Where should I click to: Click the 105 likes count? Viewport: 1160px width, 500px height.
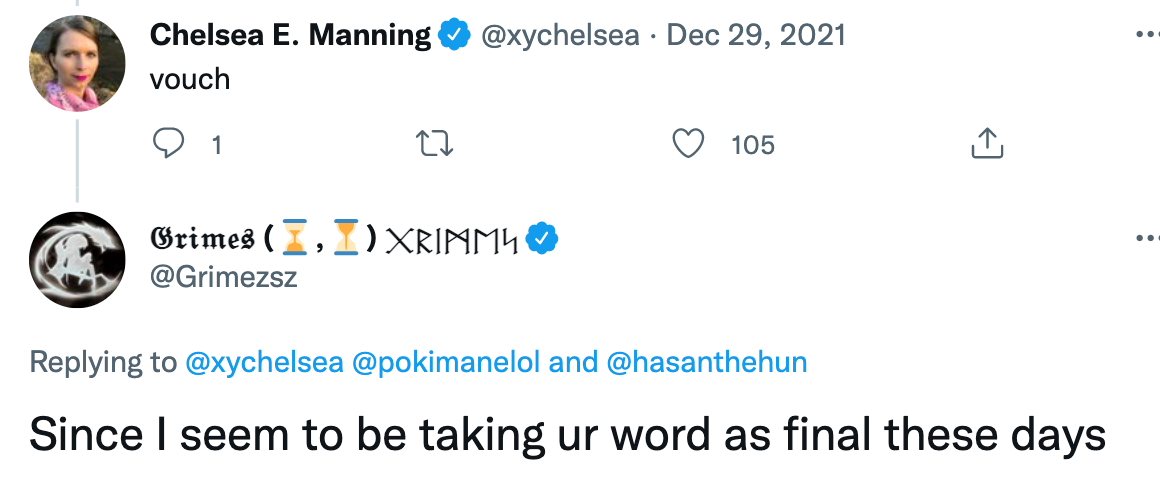pos(753,145)
